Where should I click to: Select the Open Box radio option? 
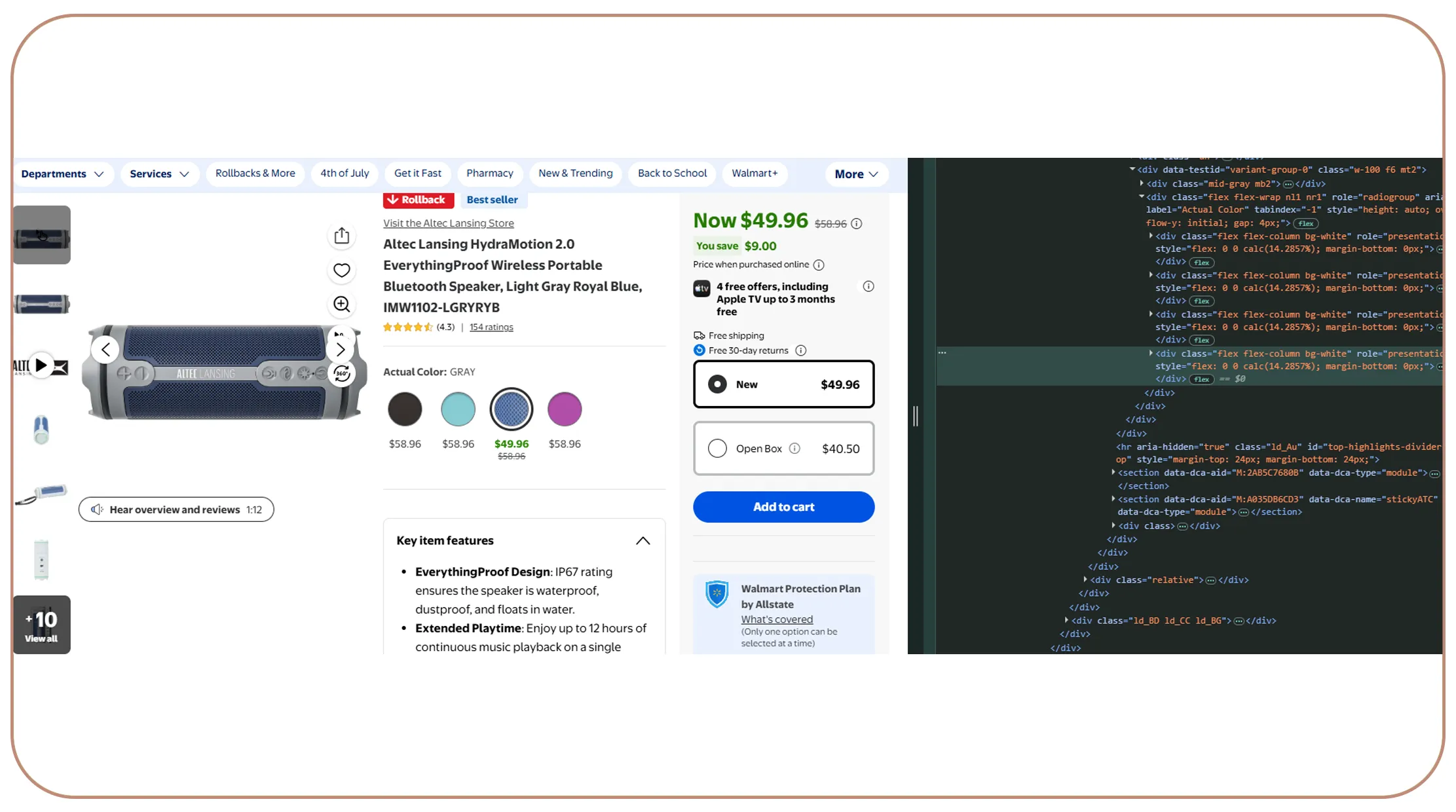point(717,449)
